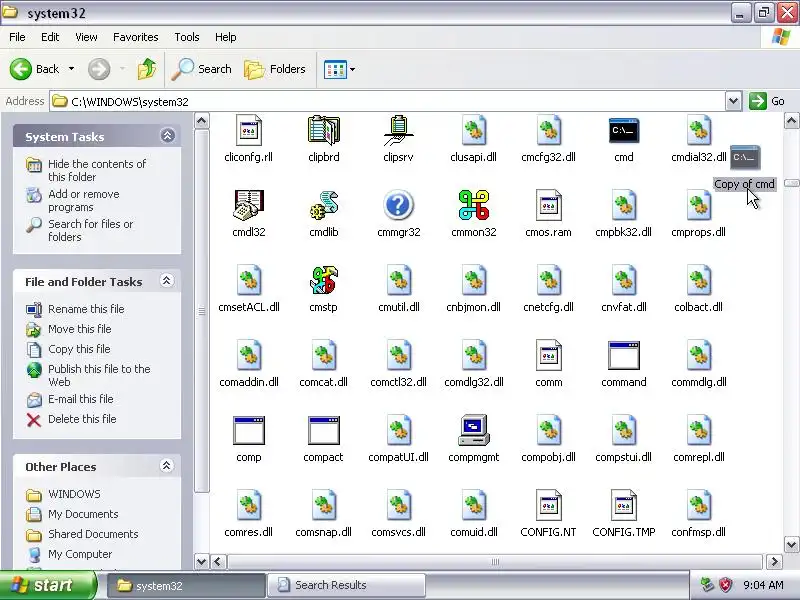Open the Tools menu
Image resolution: width=800 pixels, height=600 pixels.
187,37
